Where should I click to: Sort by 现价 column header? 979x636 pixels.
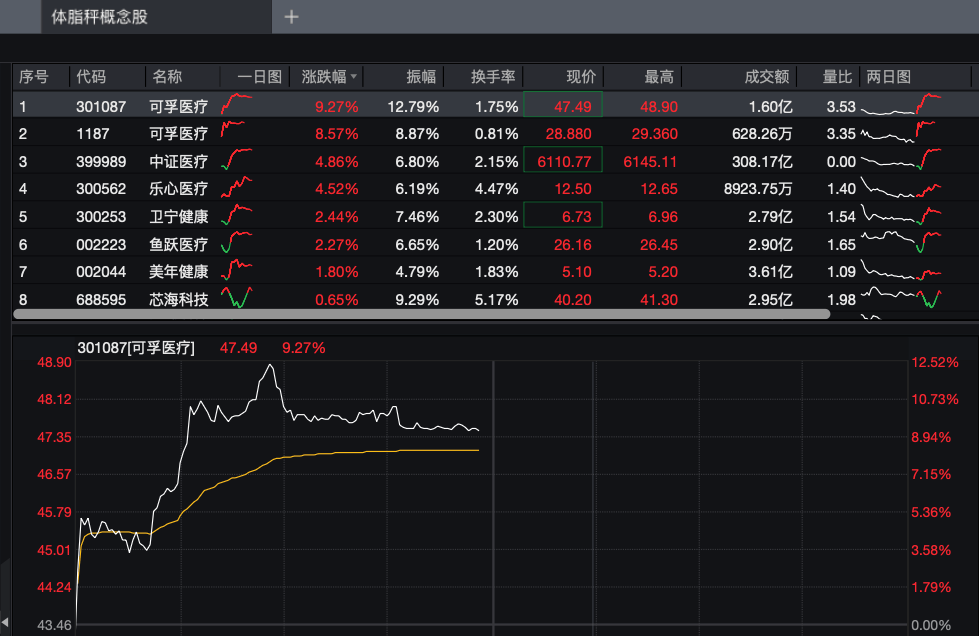click(581, 77)
